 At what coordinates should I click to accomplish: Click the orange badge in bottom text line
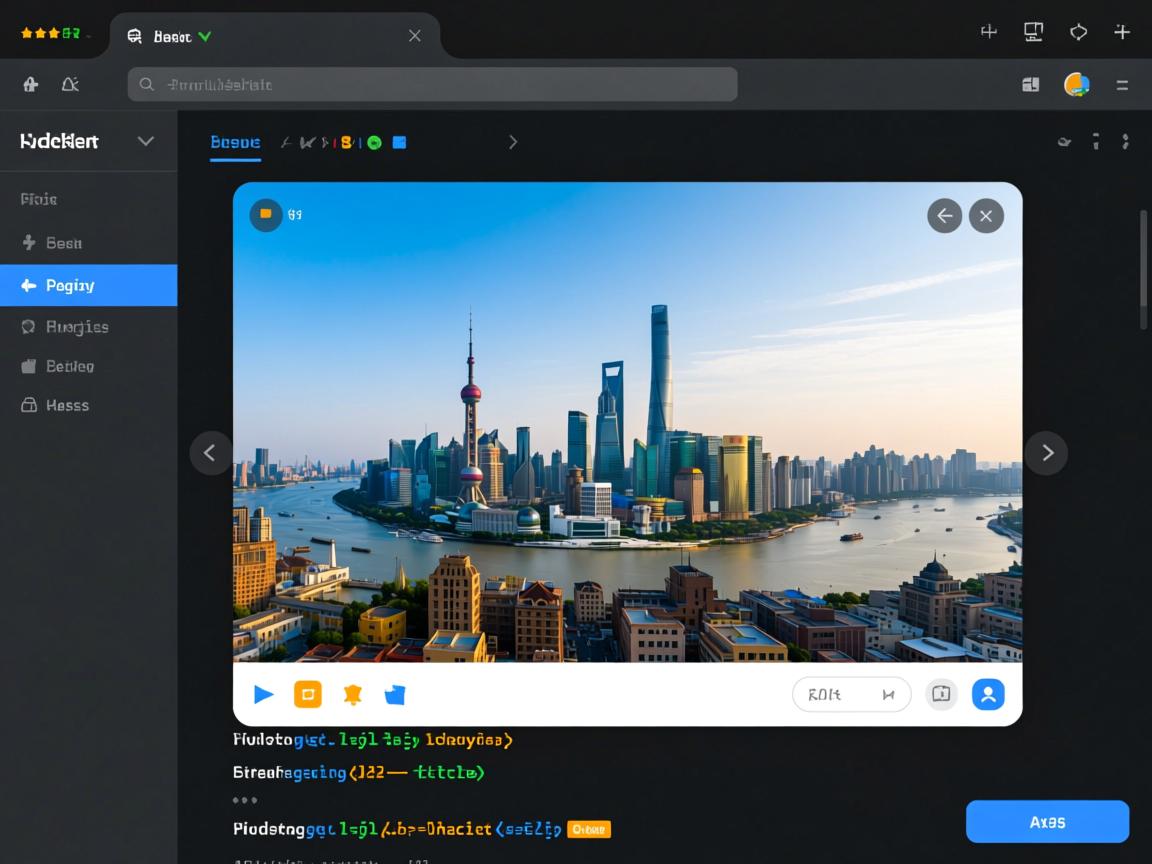[588, 829]
